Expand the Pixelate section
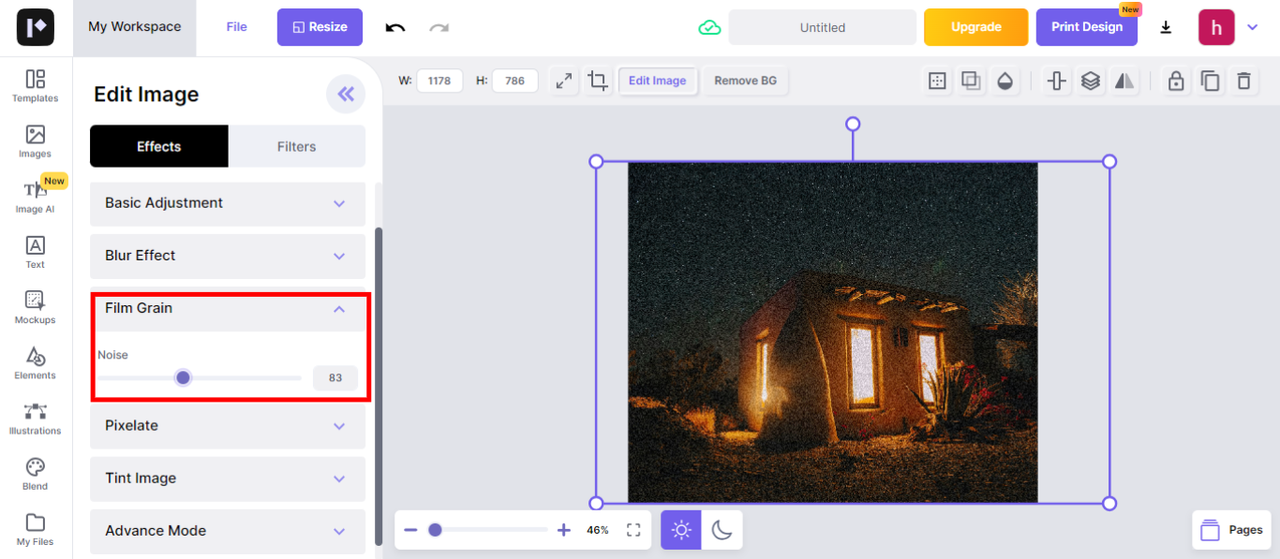This screenshot has height=559, width=1280. pos(227,426)
